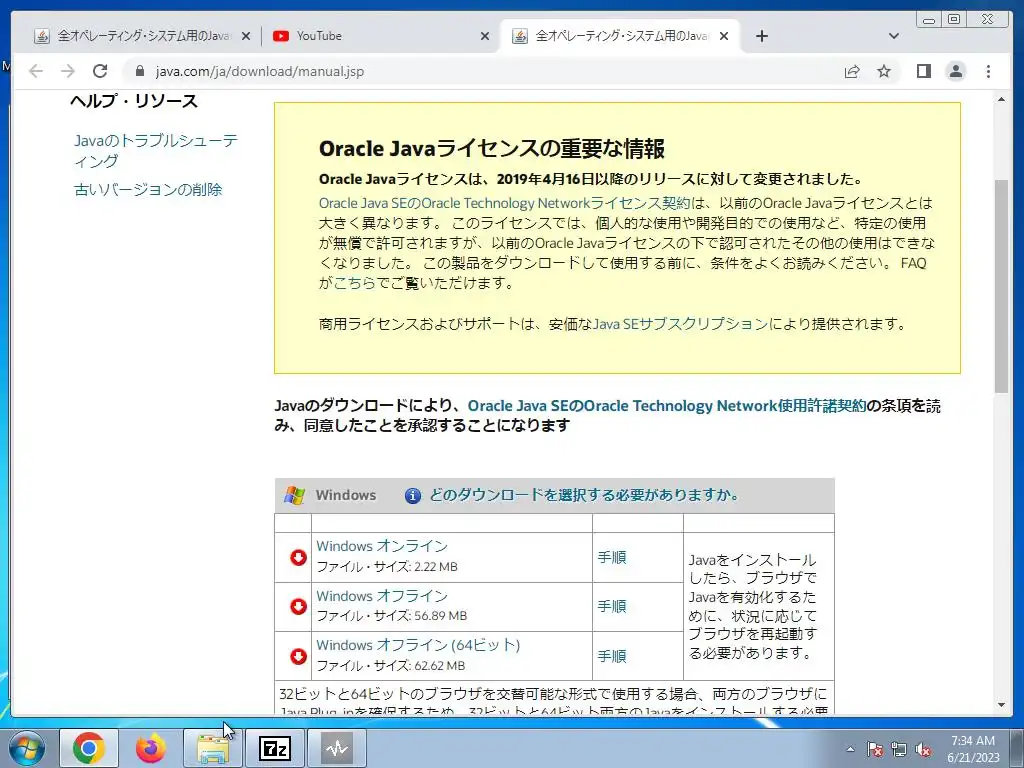Expand the tab search chevron
This screenshot has width=1024, height=768.
click(894, 36)
